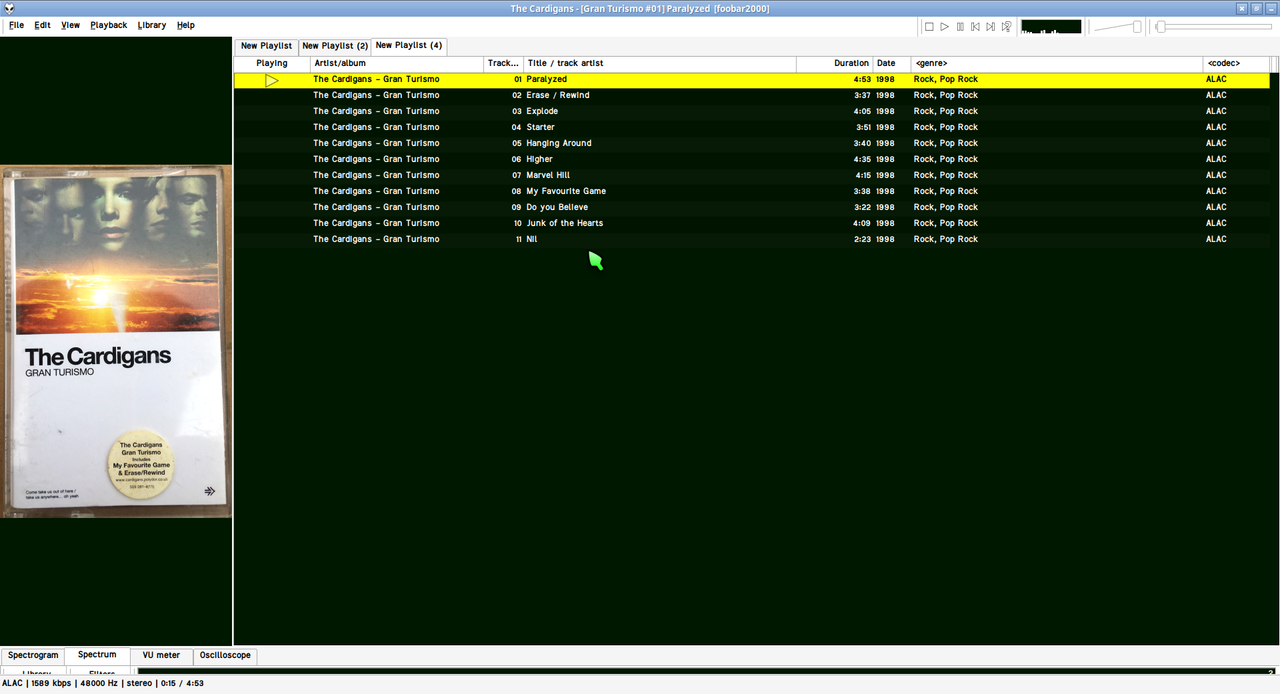Select the track Starter

coord(752,128)
